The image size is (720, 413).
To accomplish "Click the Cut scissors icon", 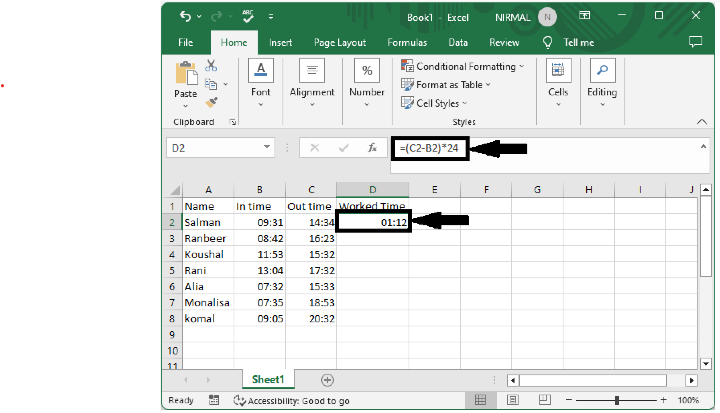I will point(211,65).
